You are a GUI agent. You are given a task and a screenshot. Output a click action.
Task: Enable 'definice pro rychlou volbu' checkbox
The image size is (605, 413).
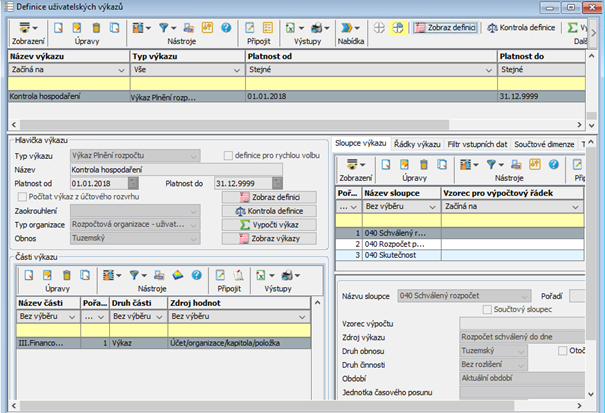tap(228, 157)
